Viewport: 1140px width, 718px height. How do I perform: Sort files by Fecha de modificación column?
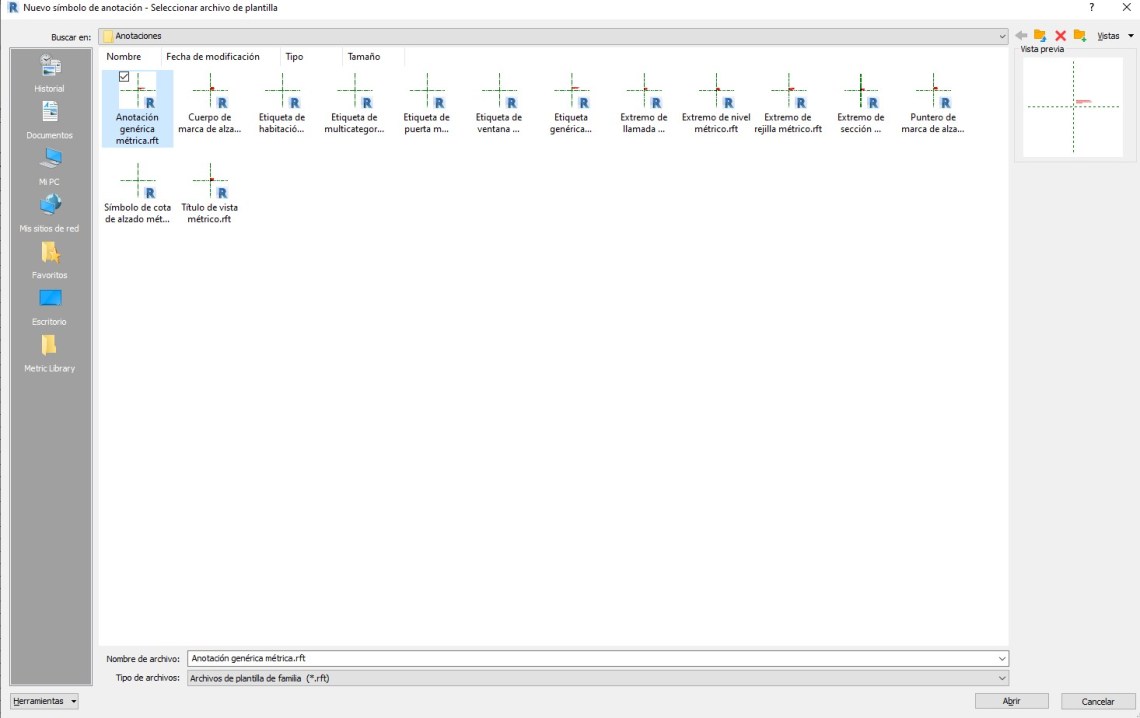pos(212,57)
